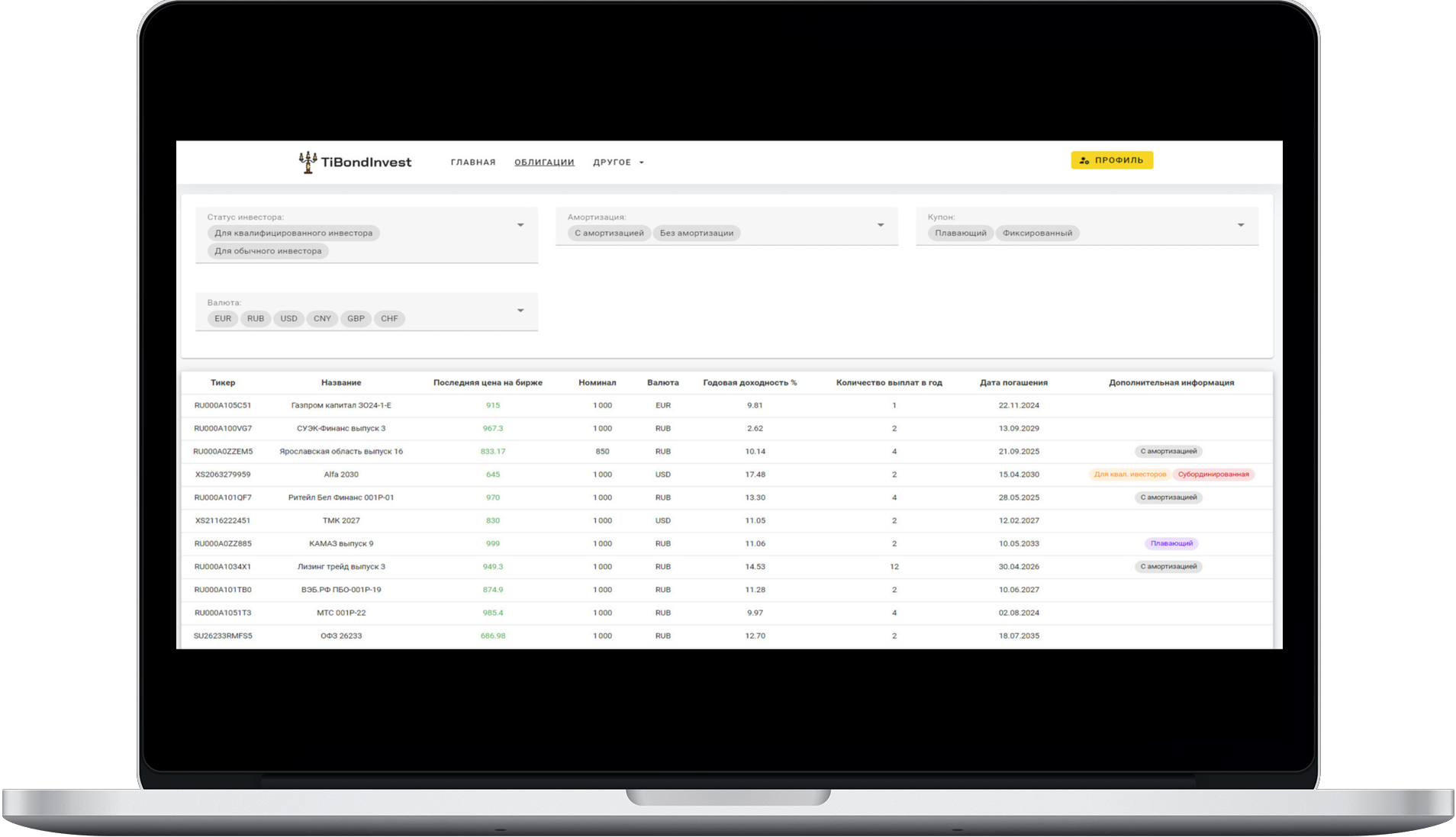Click the GBP currency chip
The width and height of the screenshot is (1456, 837).
pos(356,319)
